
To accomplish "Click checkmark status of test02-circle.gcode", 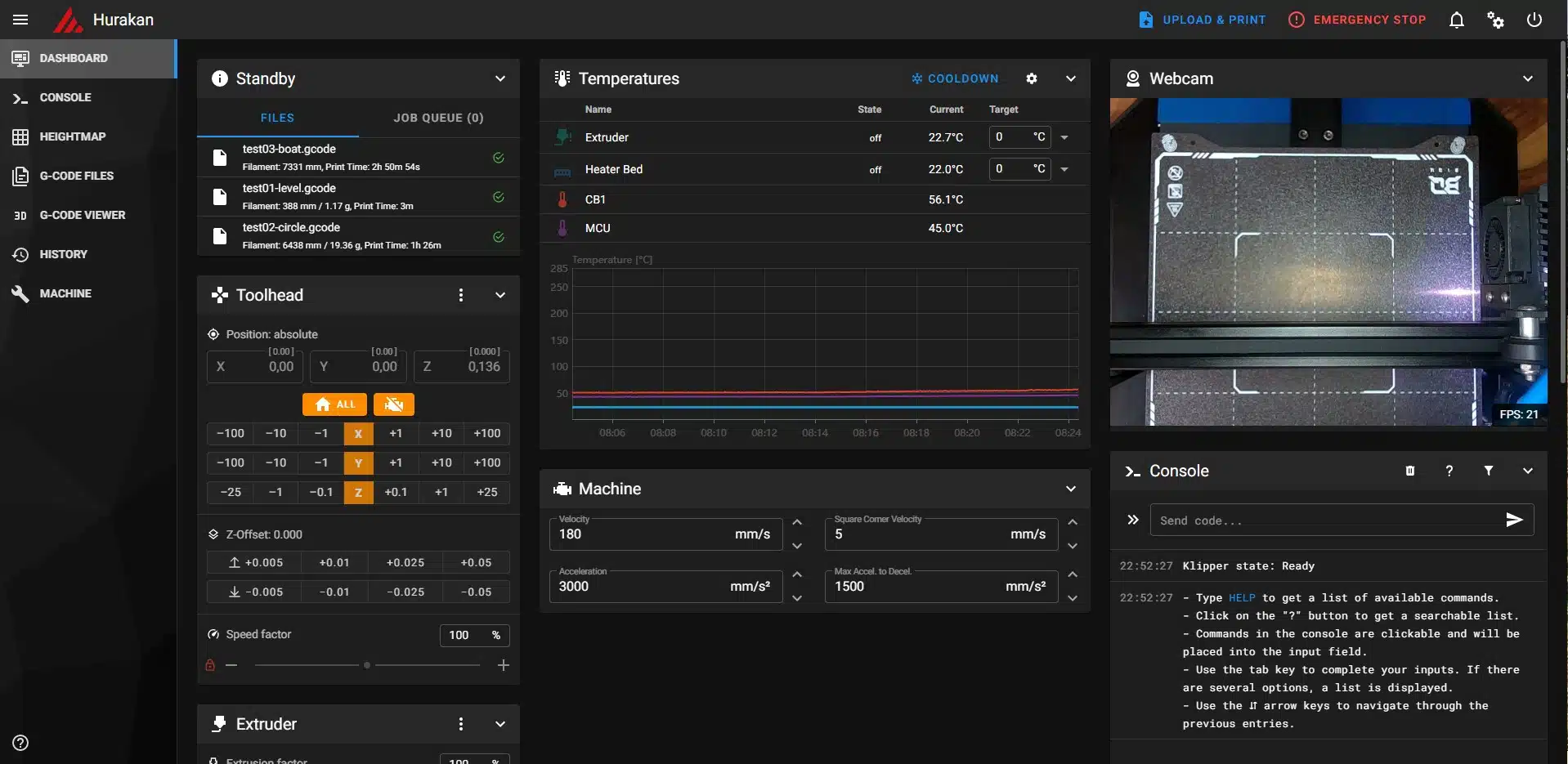I will click(x=498, y=237).
